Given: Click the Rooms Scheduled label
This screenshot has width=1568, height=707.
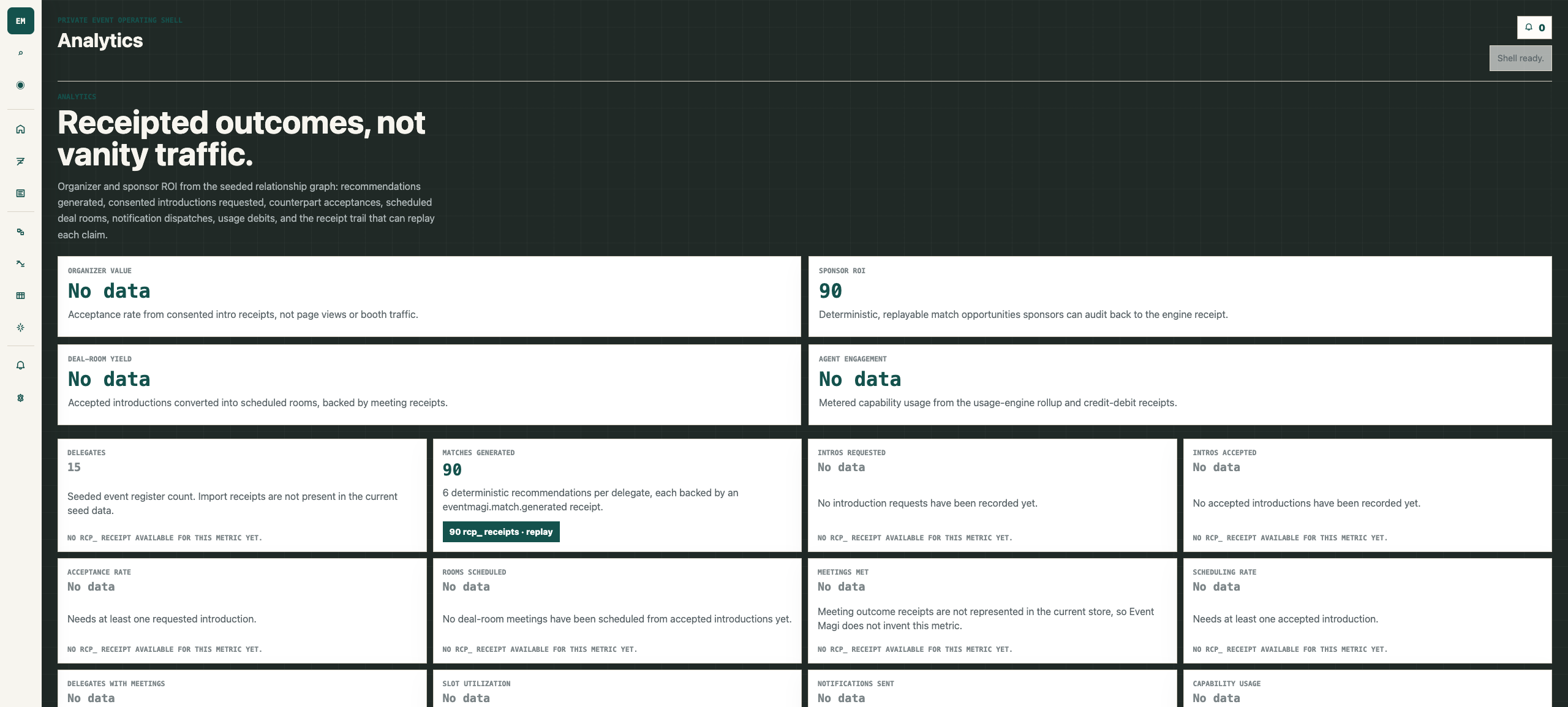Looking at the screenshot, I should pyautogui.click(x=474, y=572).
